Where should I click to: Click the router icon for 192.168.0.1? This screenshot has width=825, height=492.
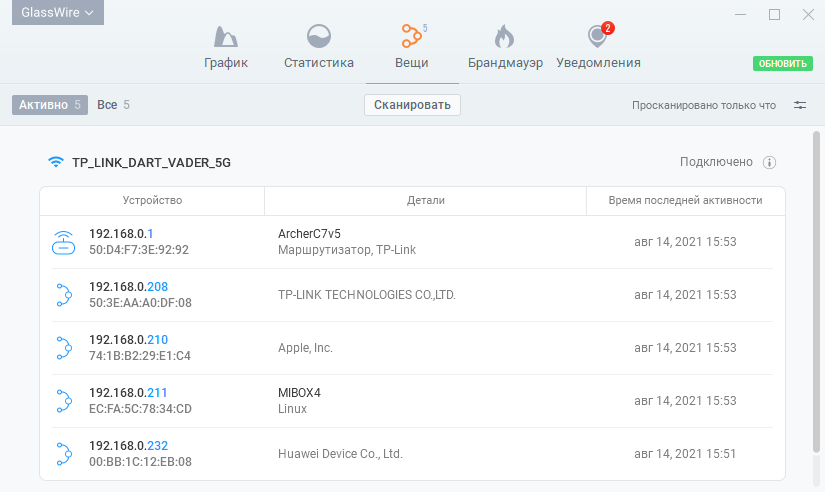click(x=63, y=242)
